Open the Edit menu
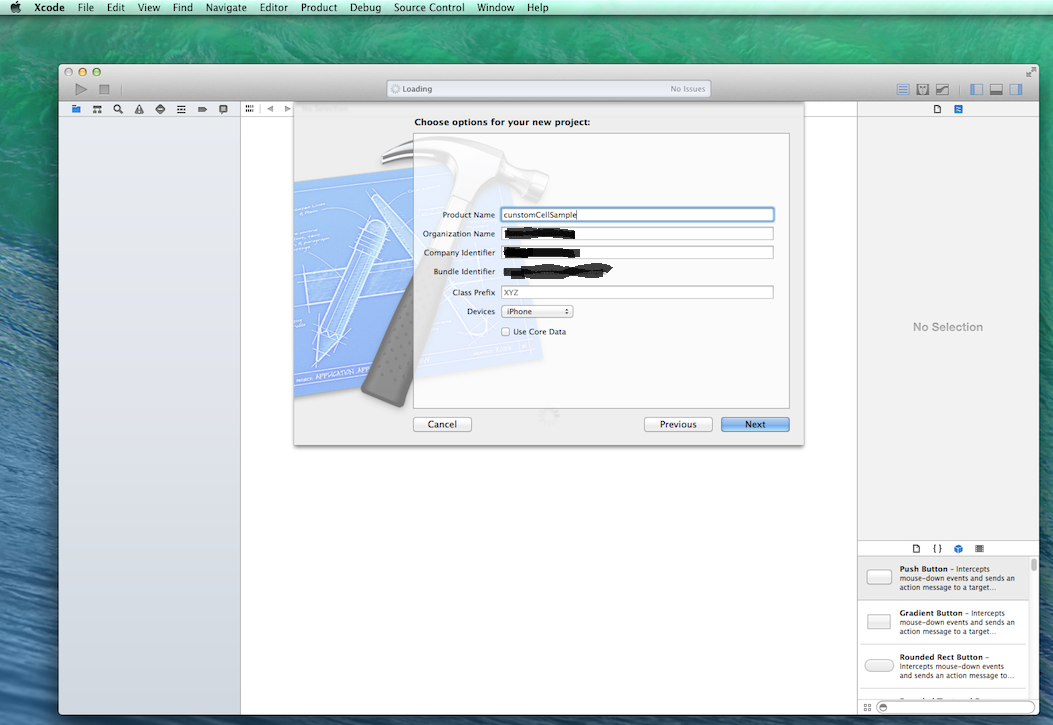The width and height of the screenshot is (1053, 725). 116,7
